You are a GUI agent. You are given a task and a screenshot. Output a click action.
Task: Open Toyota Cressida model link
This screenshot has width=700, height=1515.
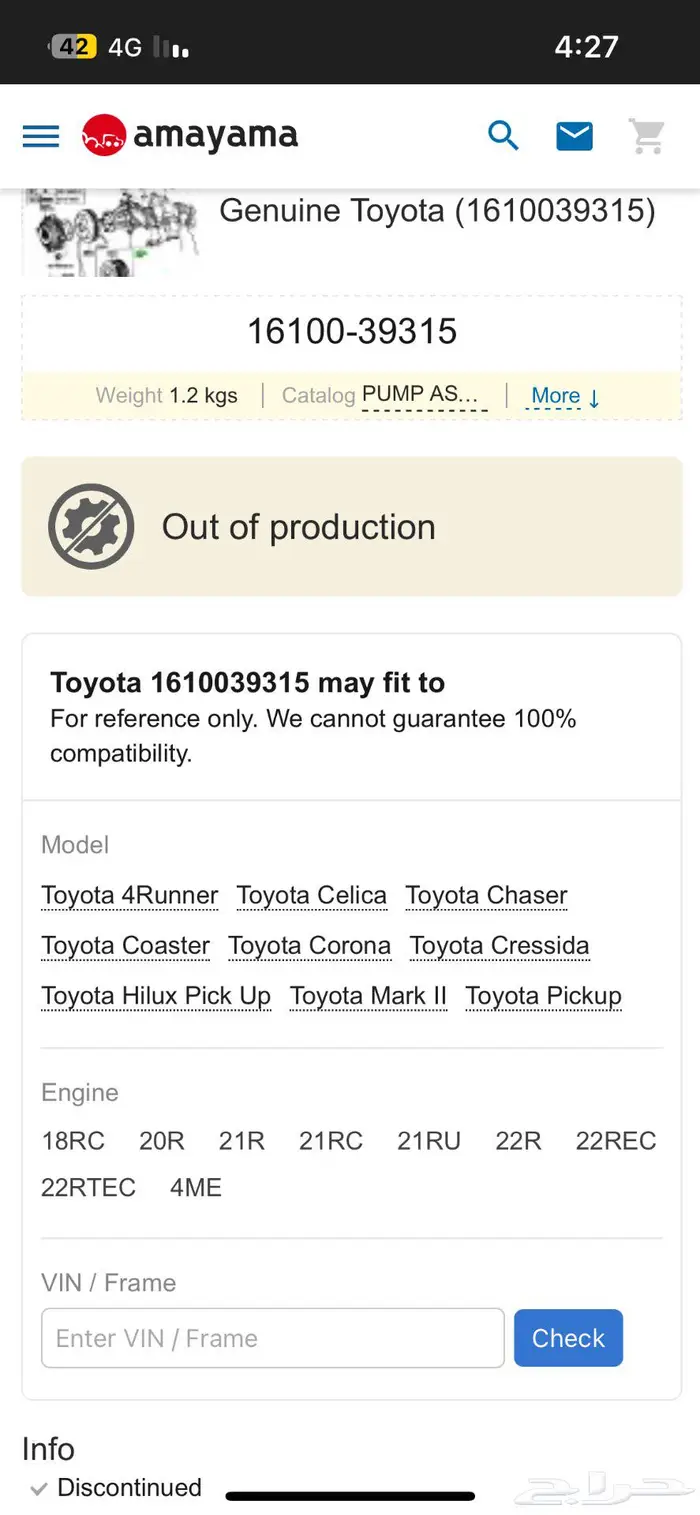point(499,946)
